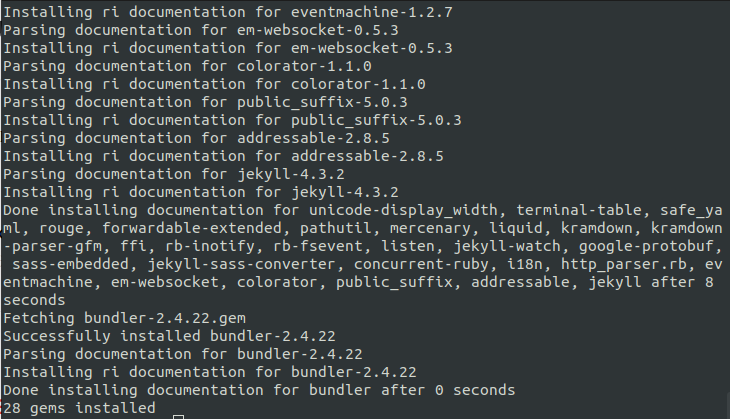
Task: Click the terminal scrollbar thumb at right edge
Action: click(x=728, y=405)
